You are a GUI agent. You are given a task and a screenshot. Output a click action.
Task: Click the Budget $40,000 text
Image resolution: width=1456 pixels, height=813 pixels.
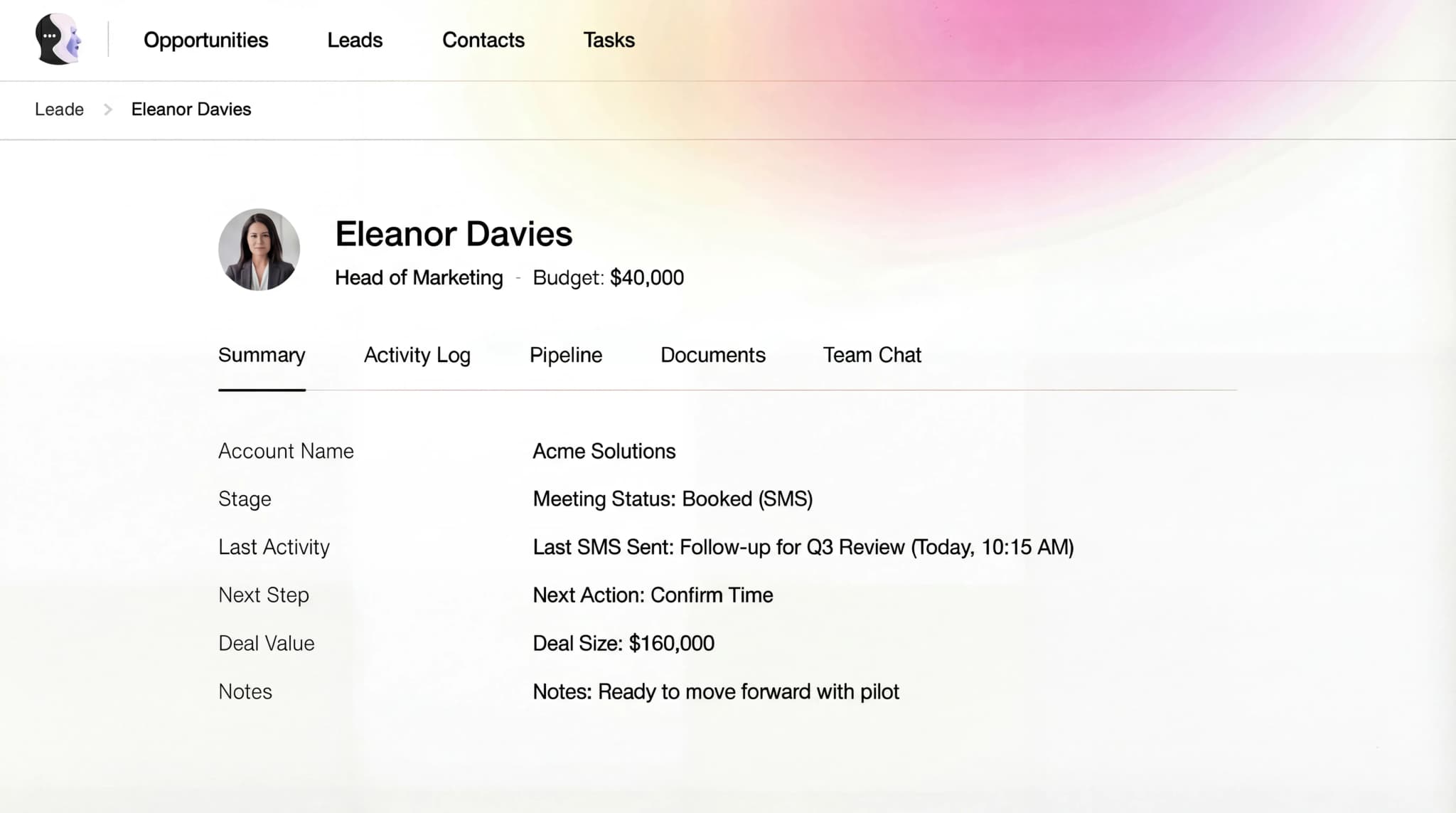(608, 277)
